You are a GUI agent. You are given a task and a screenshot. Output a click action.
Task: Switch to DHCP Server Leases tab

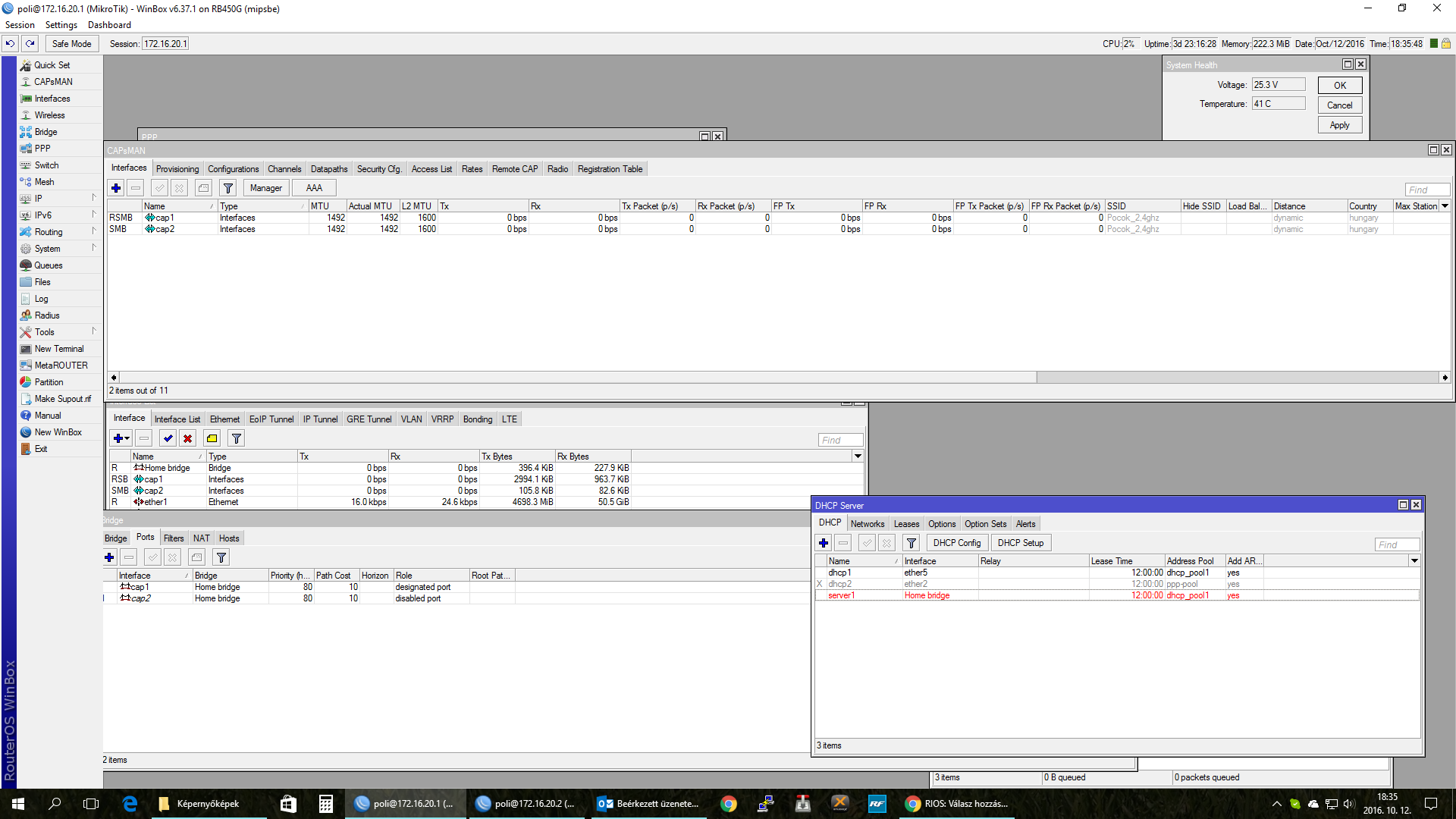[906, 524]
